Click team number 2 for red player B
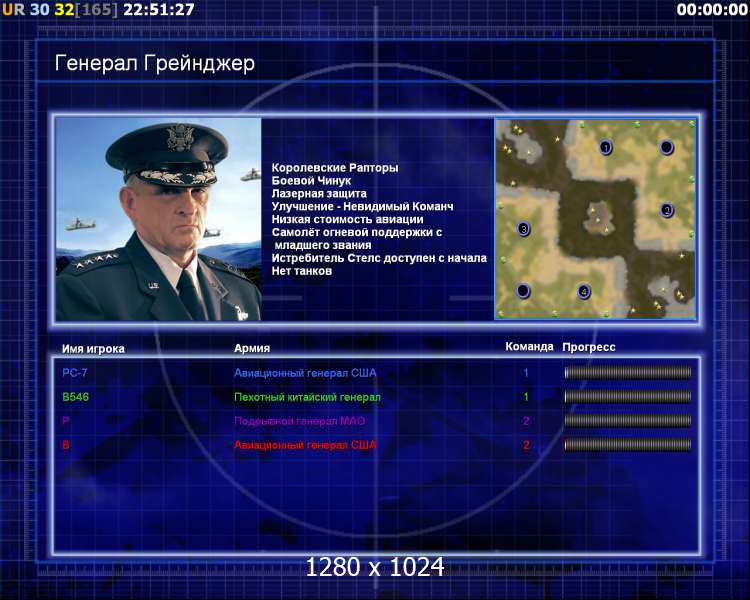The width and height of the screenshot is (750, 600). tap(526, 445)
